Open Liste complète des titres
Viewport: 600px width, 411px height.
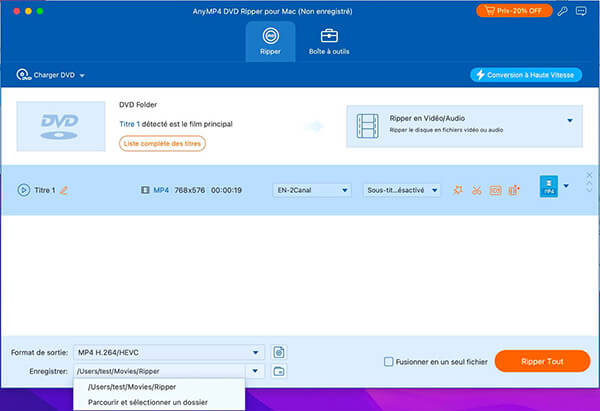[x=162, y=144]
